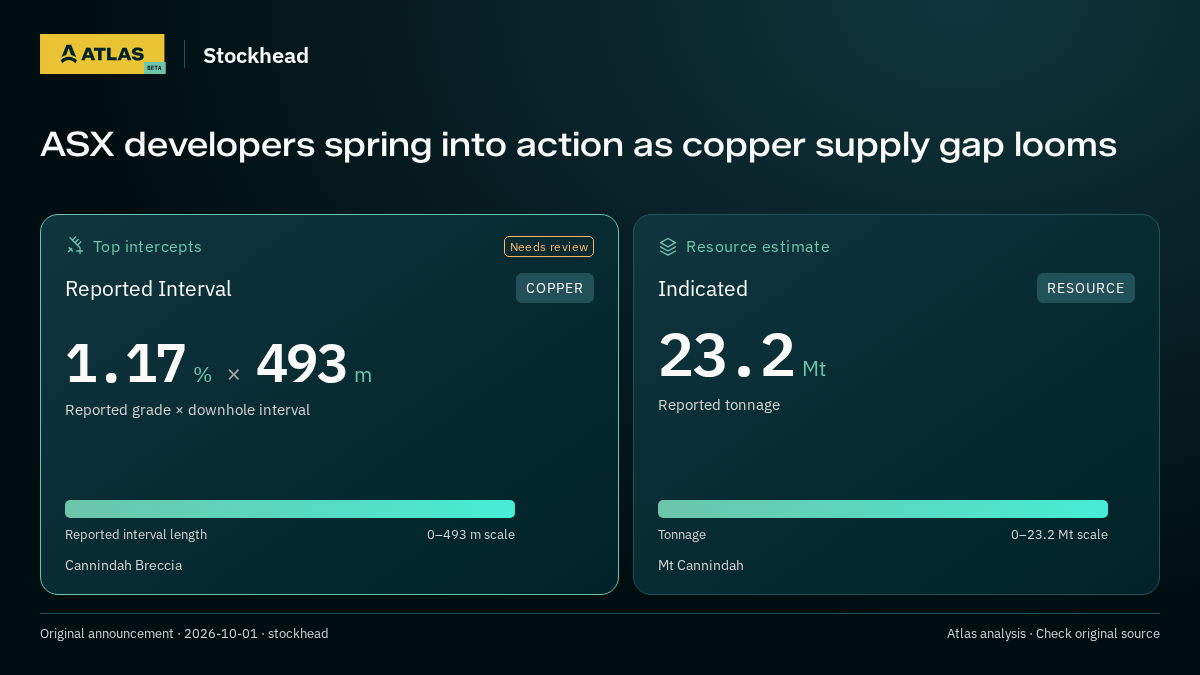1200x675 pixels.
Task: Click the layers icon beside Resource estimate
Action: [x=668, y=246]
